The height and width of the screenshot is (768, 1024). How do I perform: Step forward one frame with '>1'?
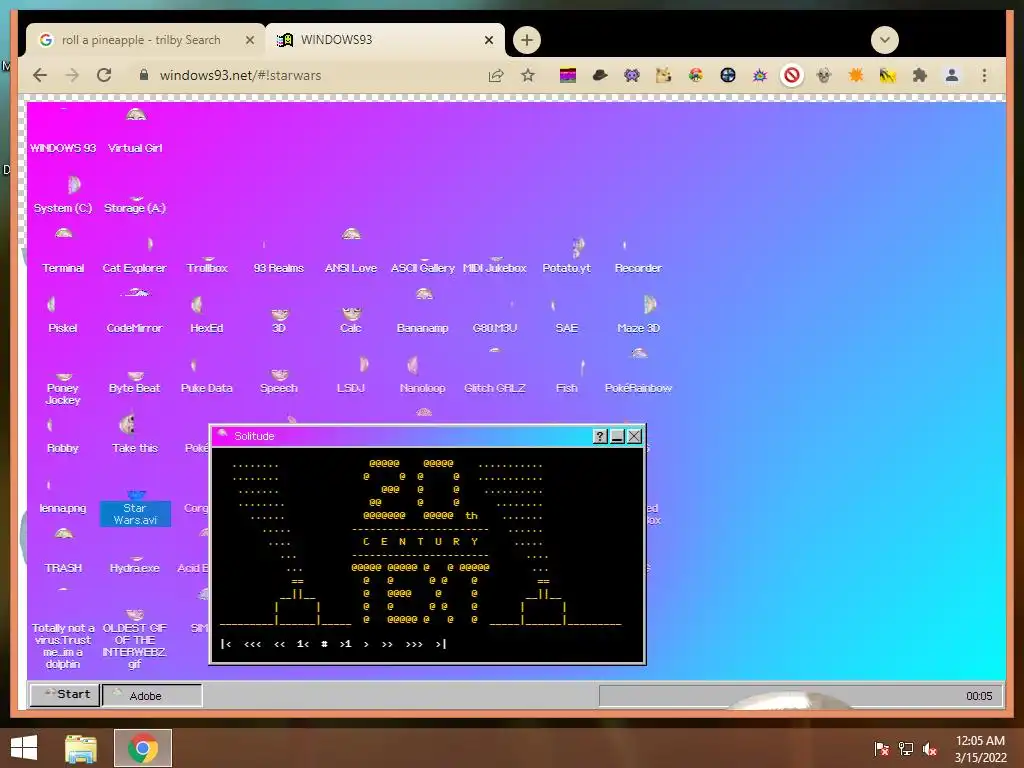coord(345,644)
